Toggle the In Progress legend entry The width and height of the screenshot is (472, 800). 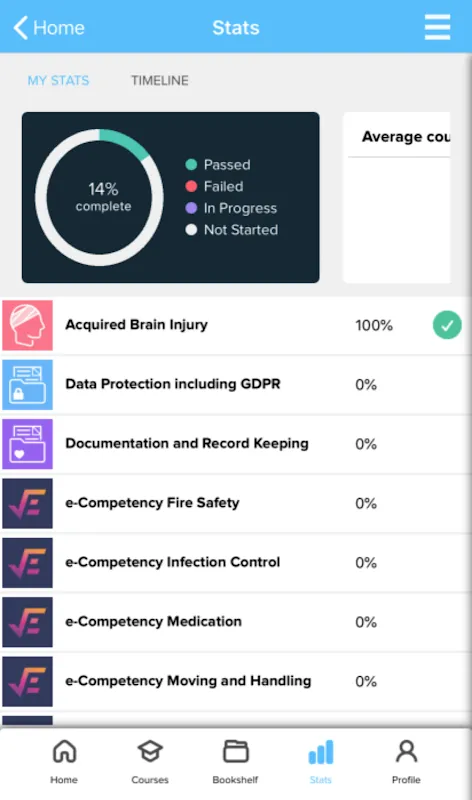point(231,208)
